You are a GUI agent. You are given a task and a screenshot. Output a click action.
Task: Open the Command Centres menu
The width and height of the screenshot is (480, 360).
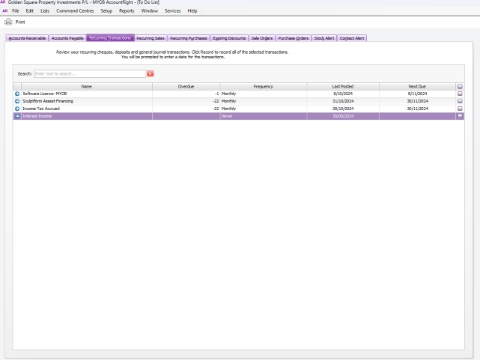click(75, 11)
